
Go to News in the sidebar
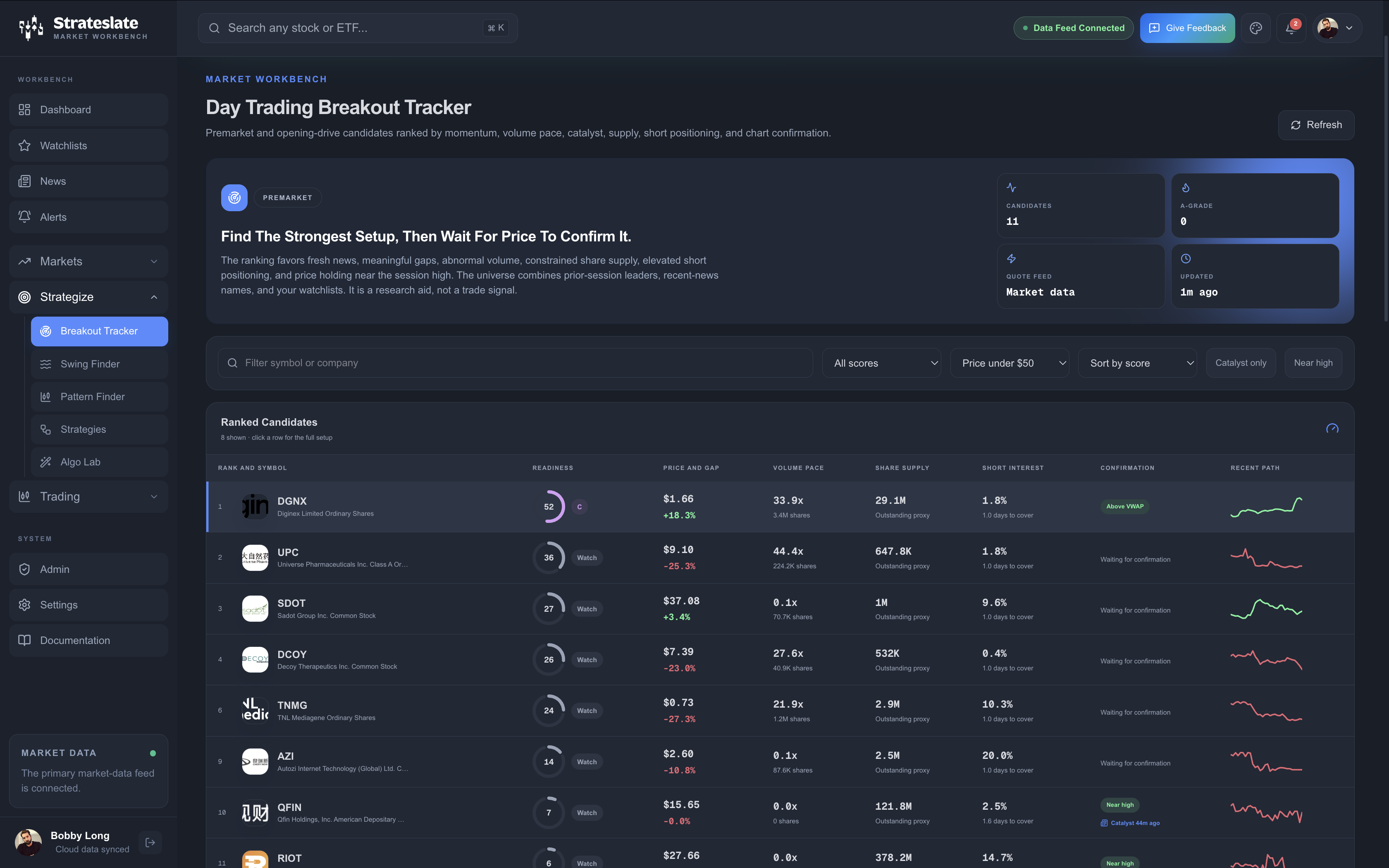88,181
